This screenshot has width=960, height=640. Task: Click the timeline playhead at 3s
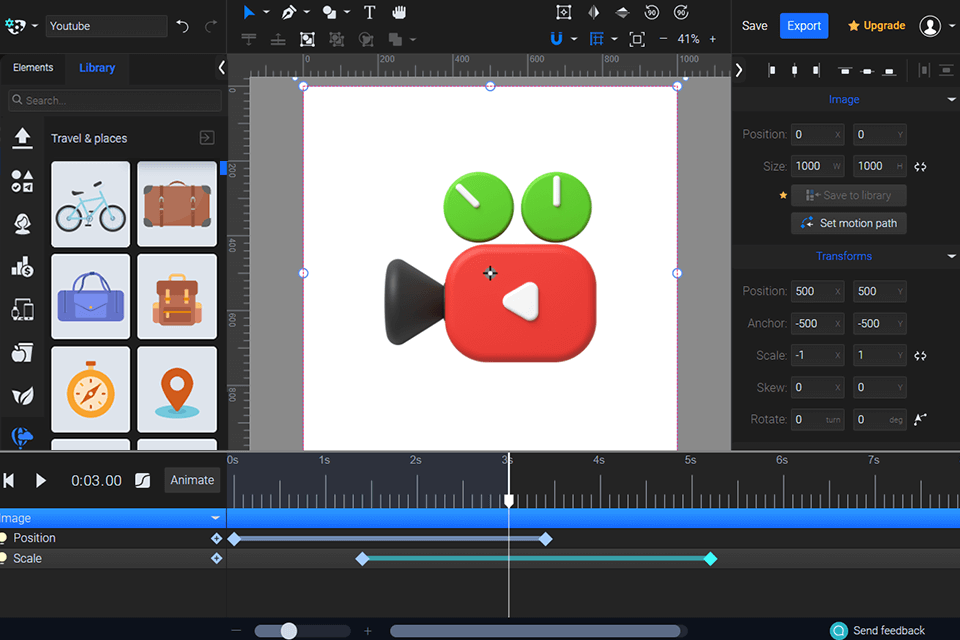pyautogui.click(x=509, y=500)
